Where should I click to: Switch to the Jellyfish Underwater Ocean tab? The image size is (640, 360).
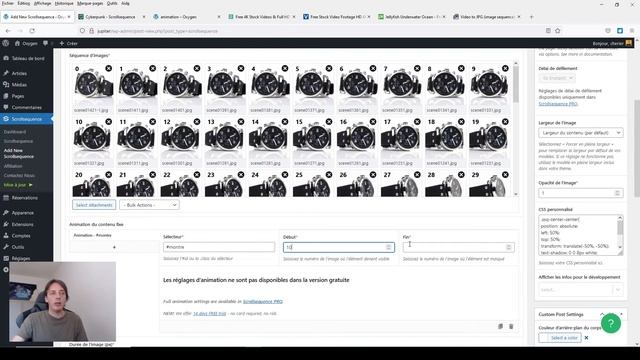coord(412,17)
